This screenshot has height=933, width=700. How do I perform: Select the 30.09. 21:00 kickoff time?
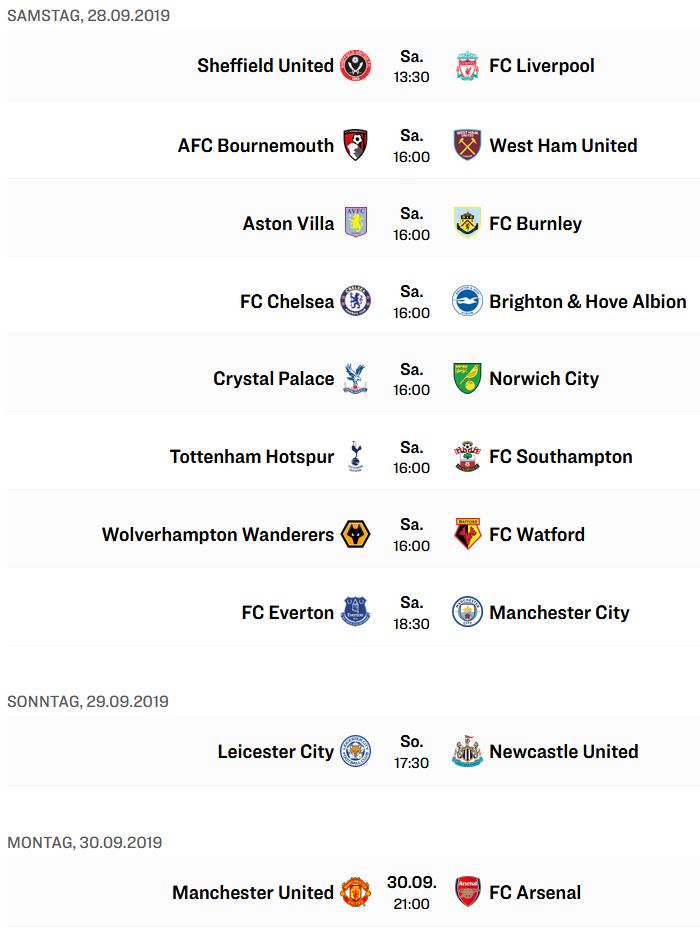(411, 893)
